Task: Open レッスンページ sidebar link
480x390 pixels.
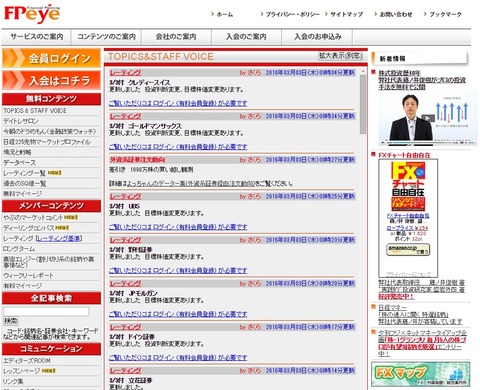Action: click(21, 371)
